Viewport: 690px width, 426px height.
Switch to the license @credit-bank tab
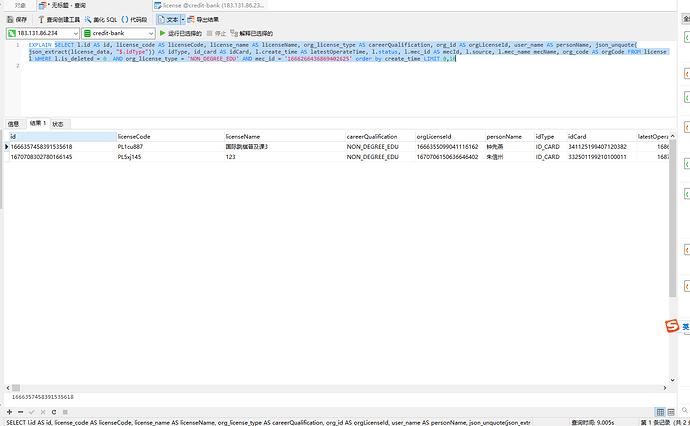pos(209,5)
